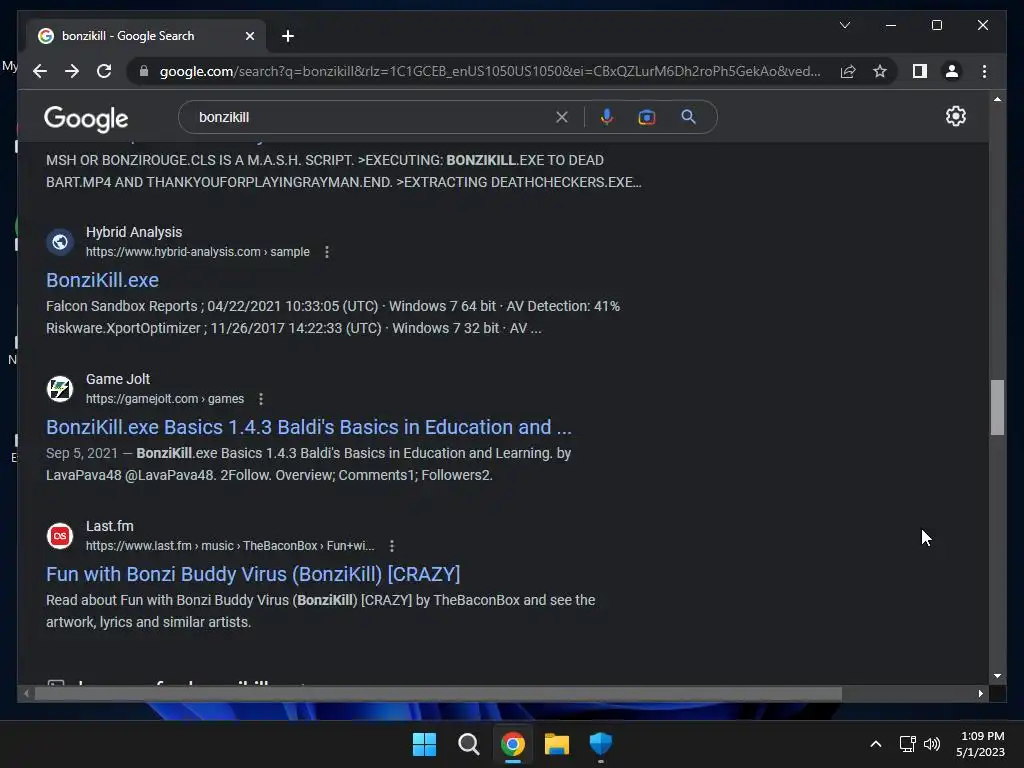
Task: Open network status in system tray
Action: point(907,744)
